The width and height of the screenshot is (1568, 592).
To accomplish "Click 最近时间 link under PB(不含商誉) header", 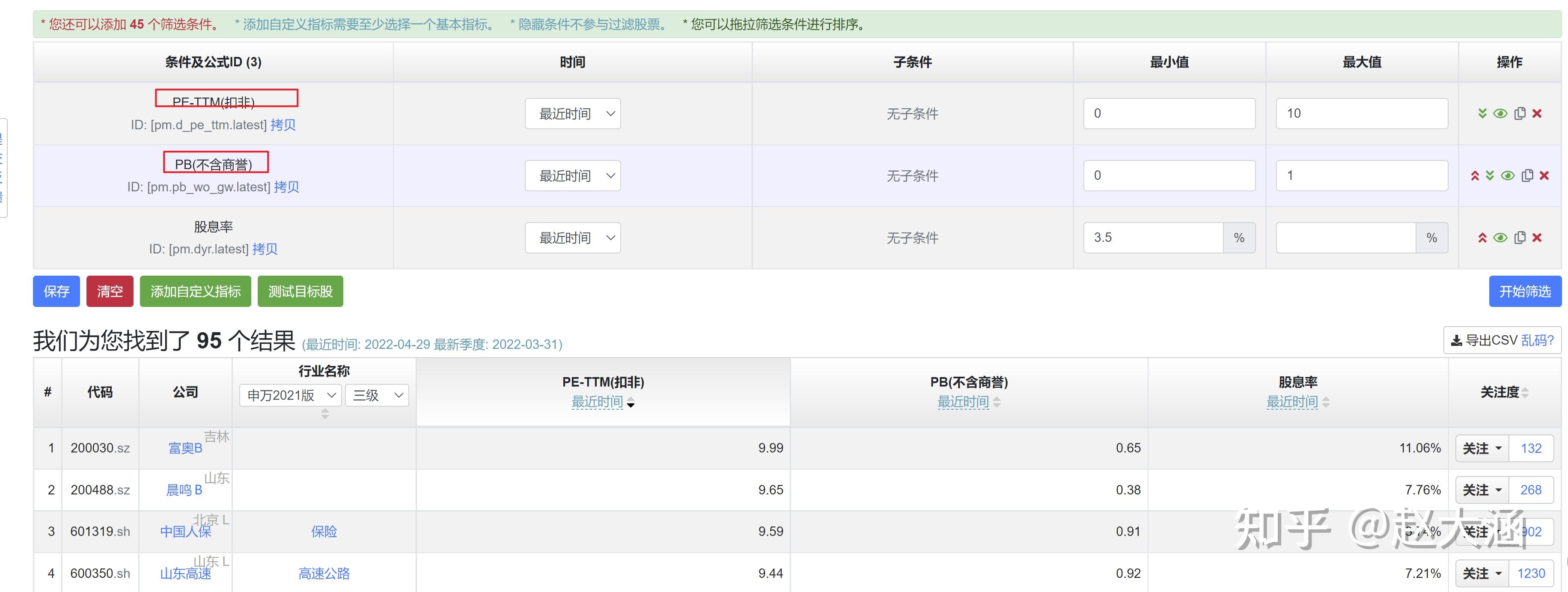I will pos(963,402).
